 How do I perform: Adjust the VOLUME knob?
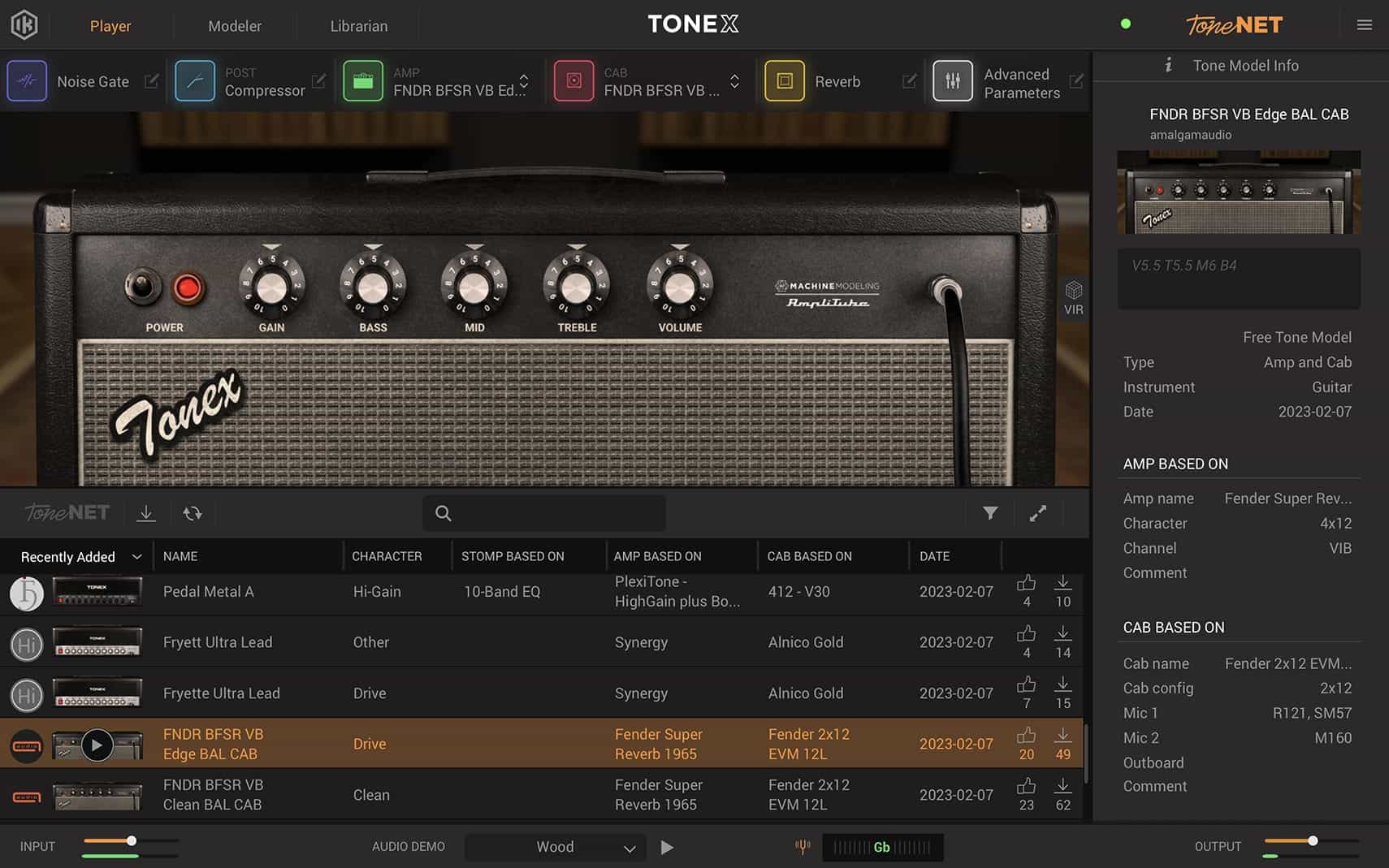coord(680,286)
